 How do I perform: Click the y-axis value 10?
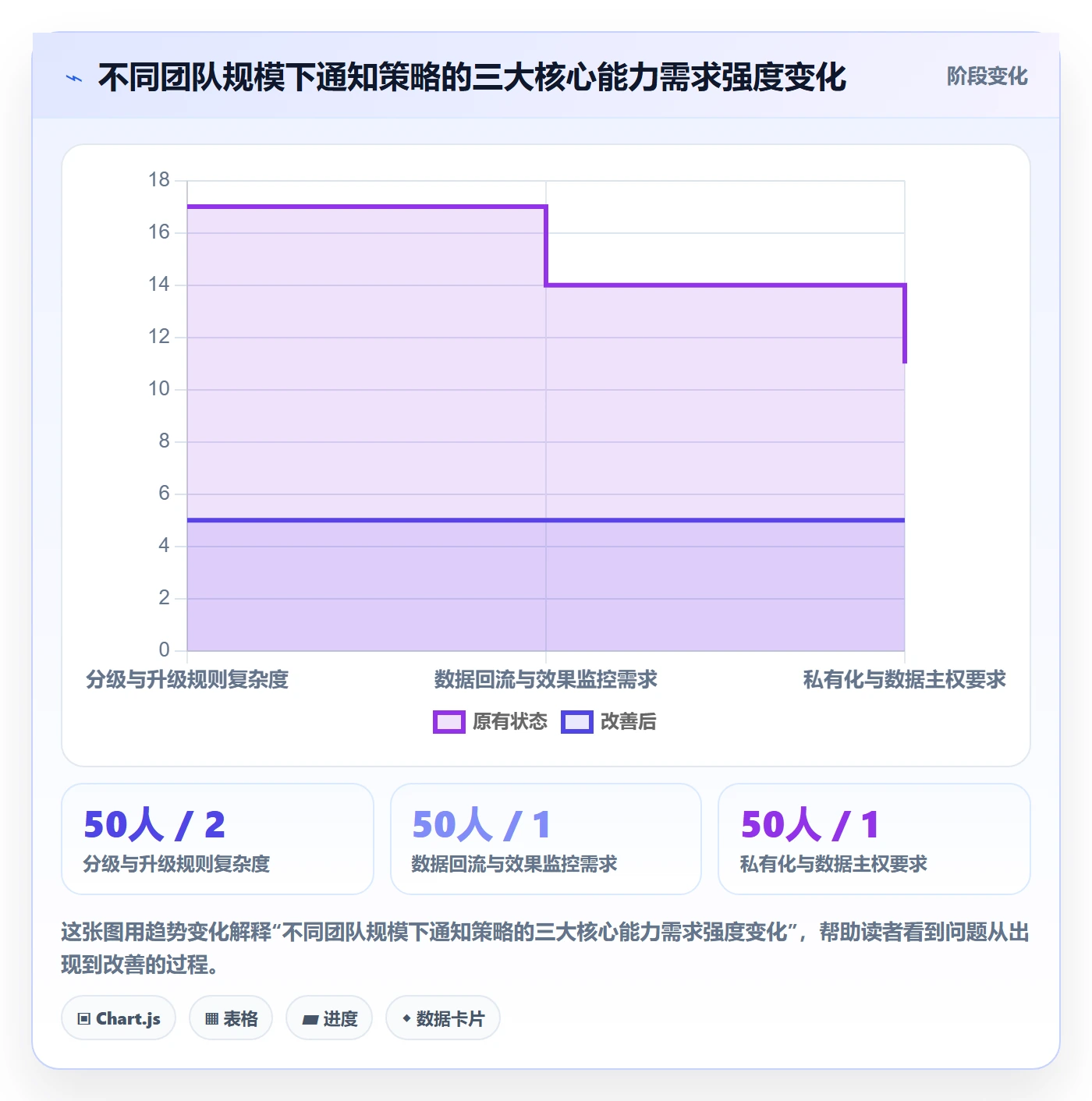(159, 389)
